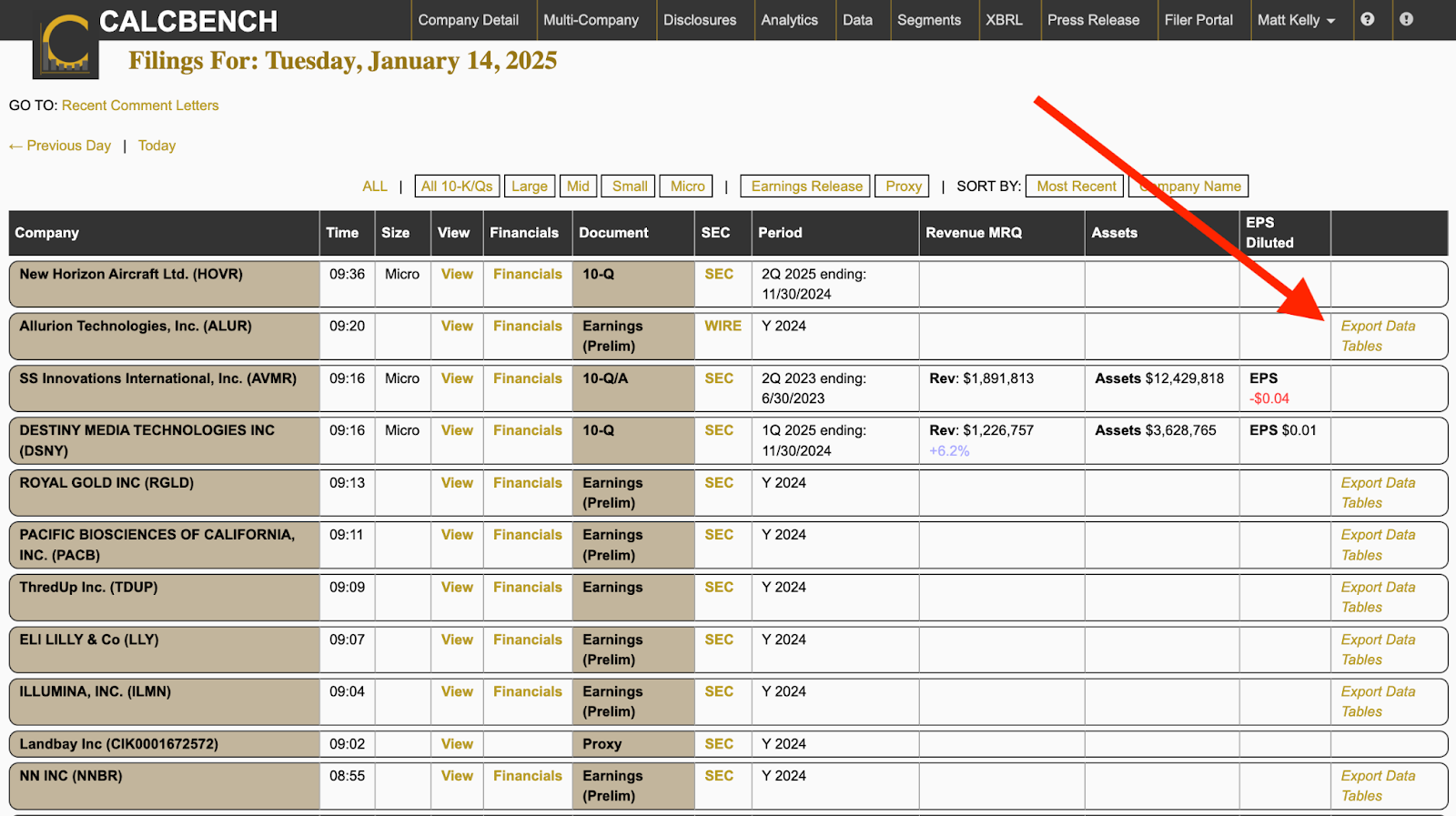This screenshot has width=1456, height=816.
Task: Go to Previous Day filings
Action: [x=60, y=146]
